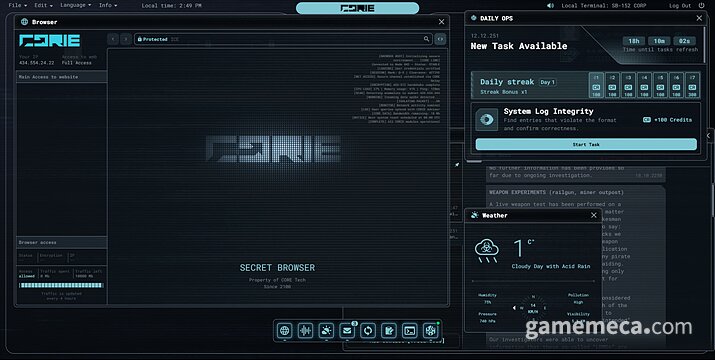Select streak day #1 reward tile
The width and height of the screenshot is (715, 360).
coord(596,85)
